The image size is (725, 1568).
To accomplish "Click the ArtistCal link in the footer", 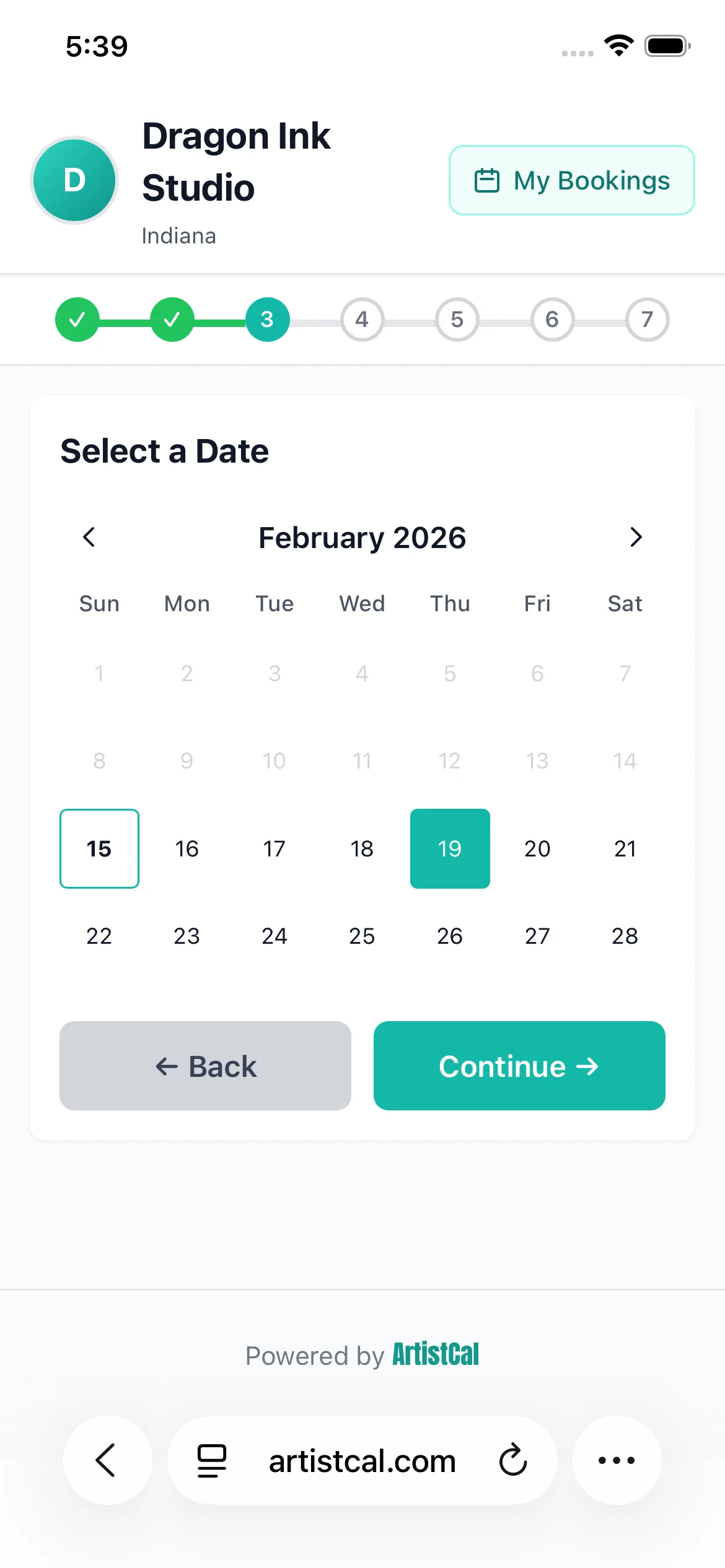I will tap(435, 1356).
